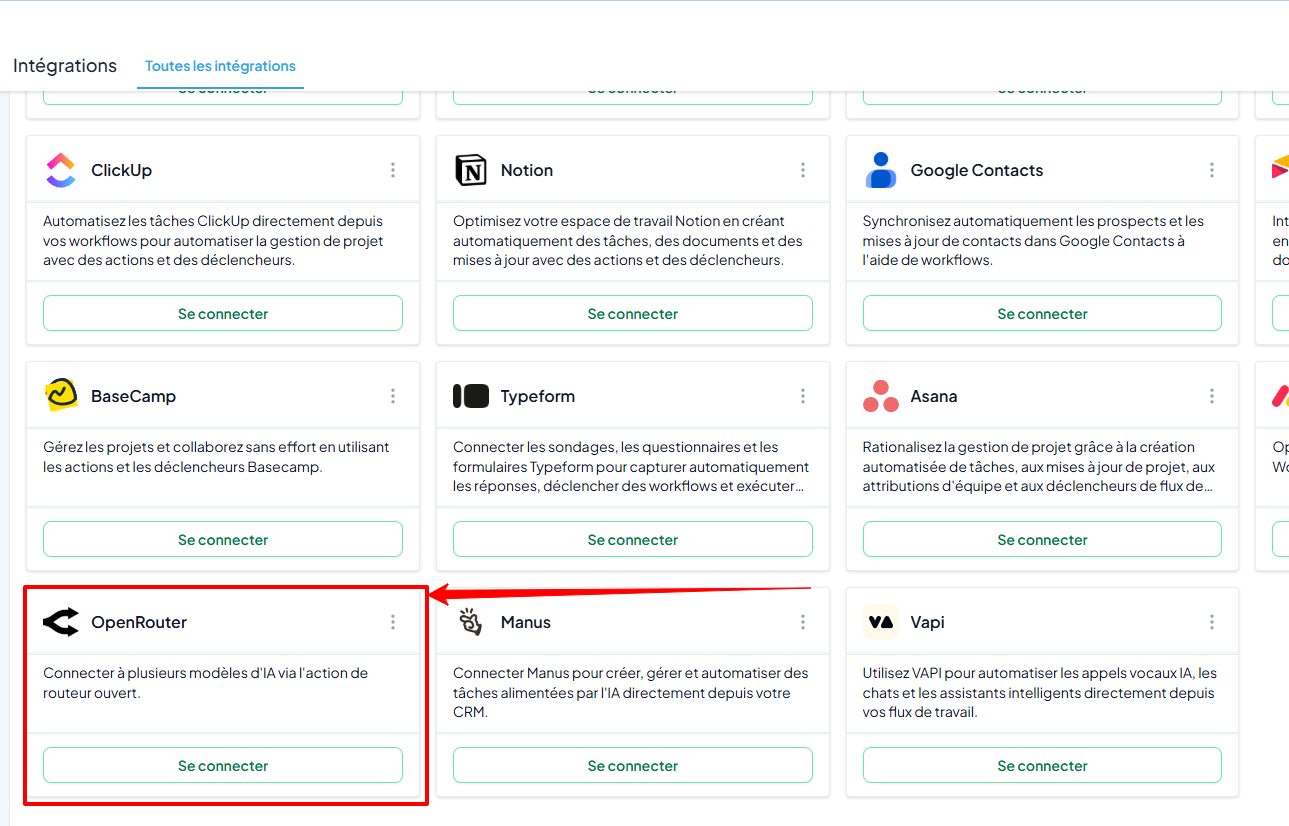Click the description starting 'Connecter les sondages'
The image size is (1289, 826).
(631, 466)
